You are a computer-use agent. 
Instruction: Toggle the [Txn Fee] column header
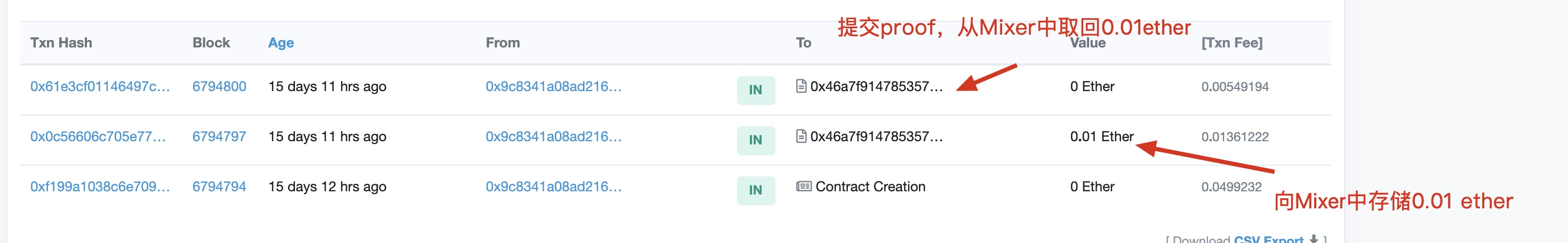click(1231, 43)
